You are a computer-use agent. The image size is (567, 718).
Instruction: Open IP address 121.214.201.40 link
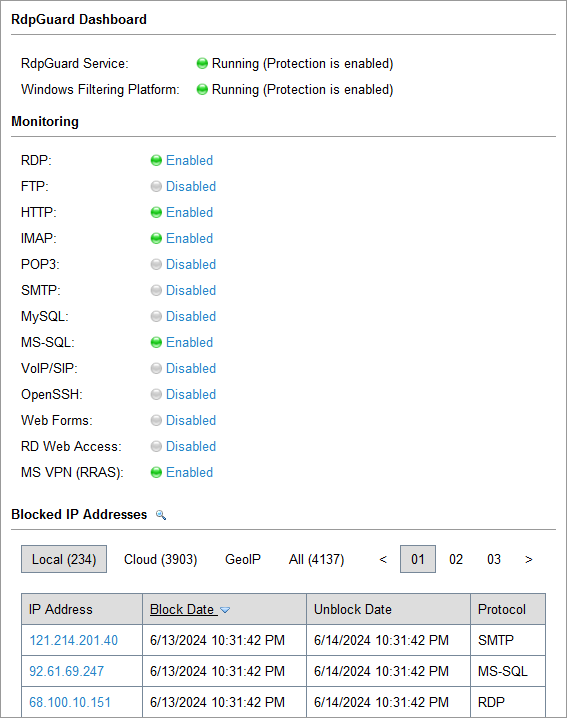click(x=73, y=640)
